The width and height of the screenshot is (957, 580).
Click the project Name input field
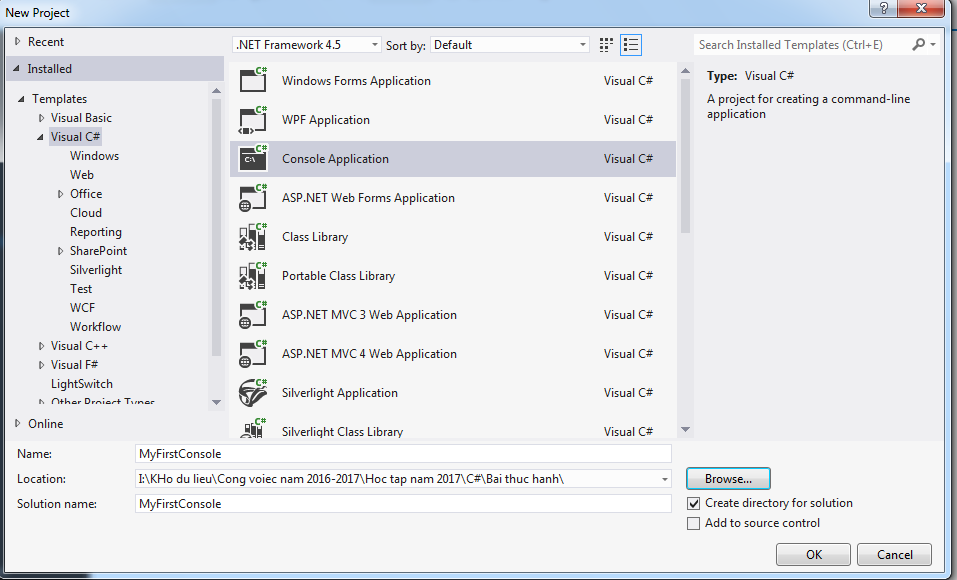coord(403,454)
